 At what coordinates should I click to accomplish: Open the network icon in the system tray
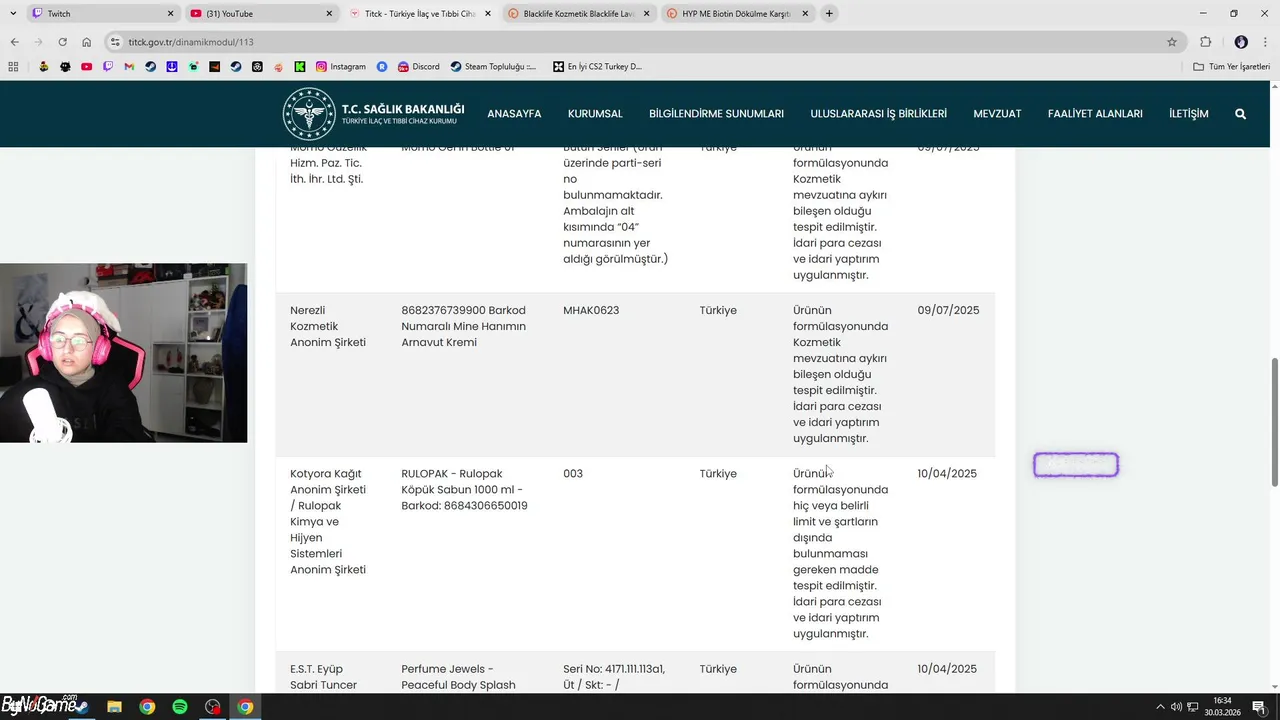pyautogui.click(x=1192, y=707)
